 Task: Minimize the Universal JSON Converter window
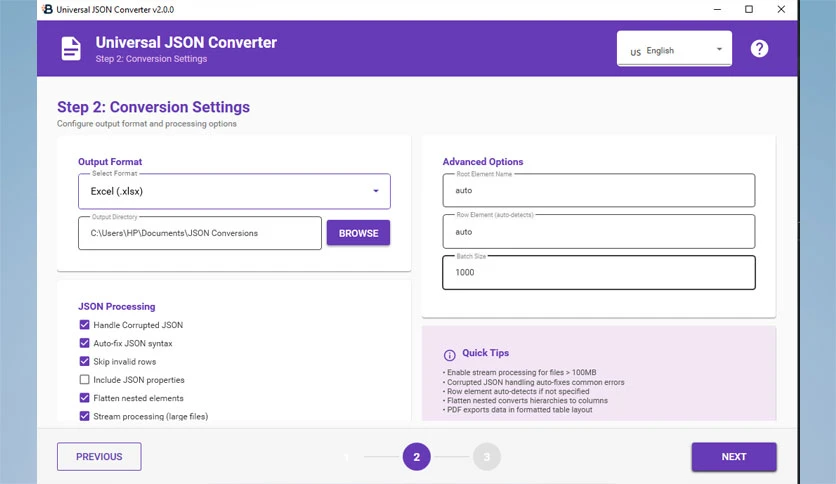(x=717, y=9)
